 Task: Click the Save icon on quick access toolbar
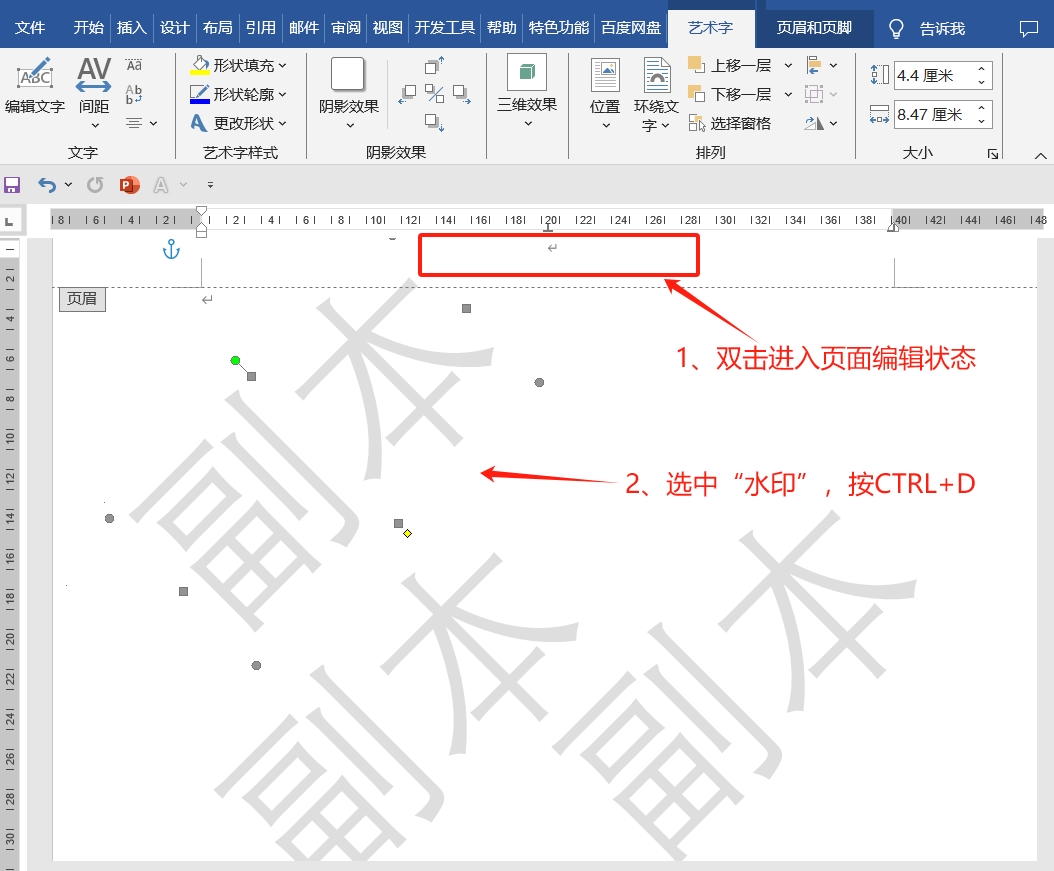click(12, 184)
